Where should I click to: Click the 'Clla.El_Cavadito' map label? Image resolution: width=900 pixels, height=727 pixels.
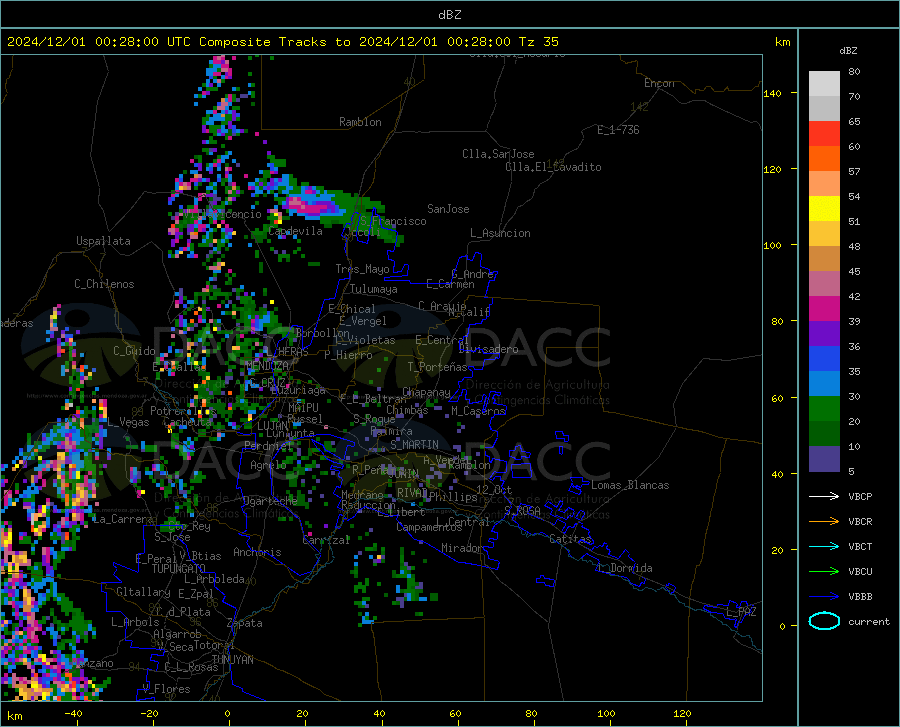pos(553,167)
